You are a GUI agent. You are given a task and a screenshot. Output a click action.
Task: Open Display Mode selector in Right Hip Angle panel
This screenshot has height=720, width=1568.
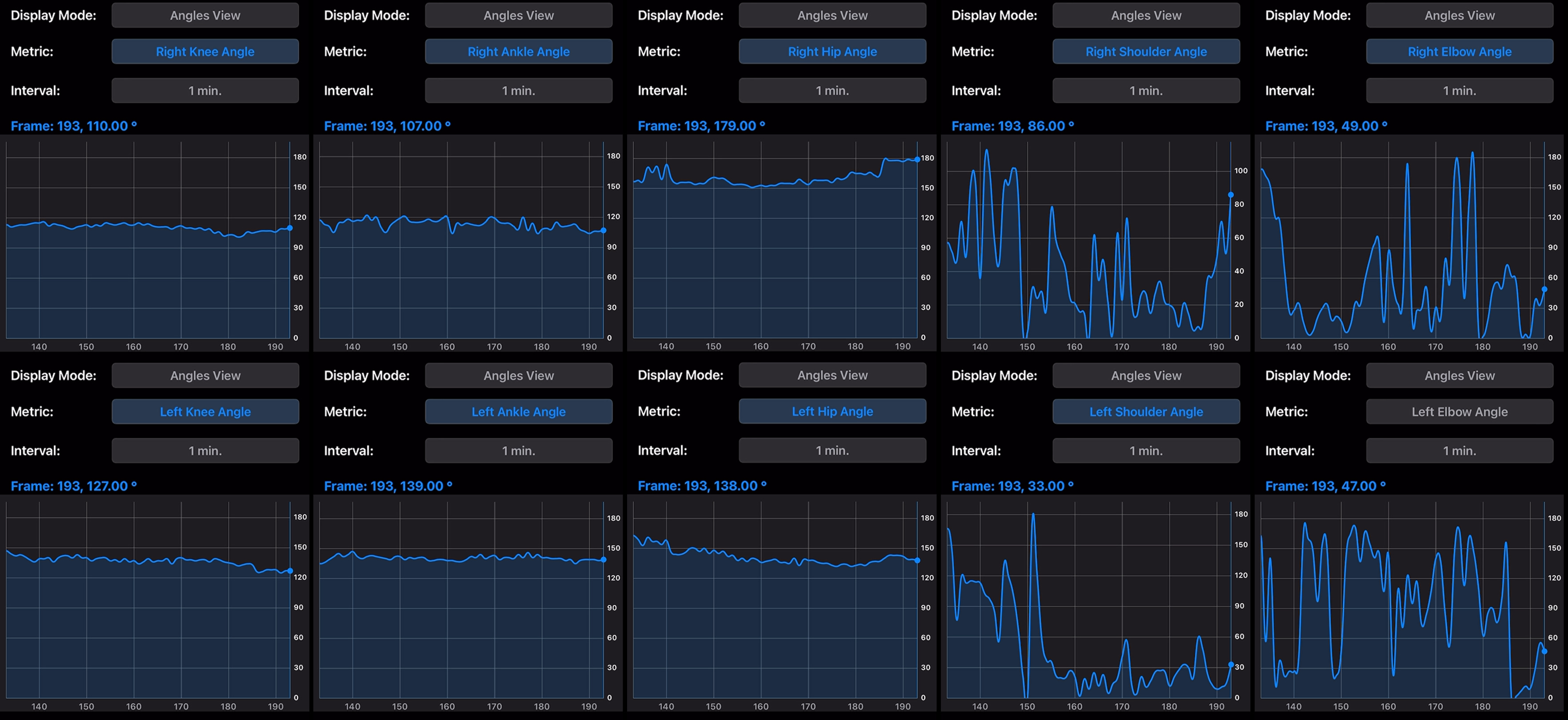pyautogui.click(x=833, y=15)
